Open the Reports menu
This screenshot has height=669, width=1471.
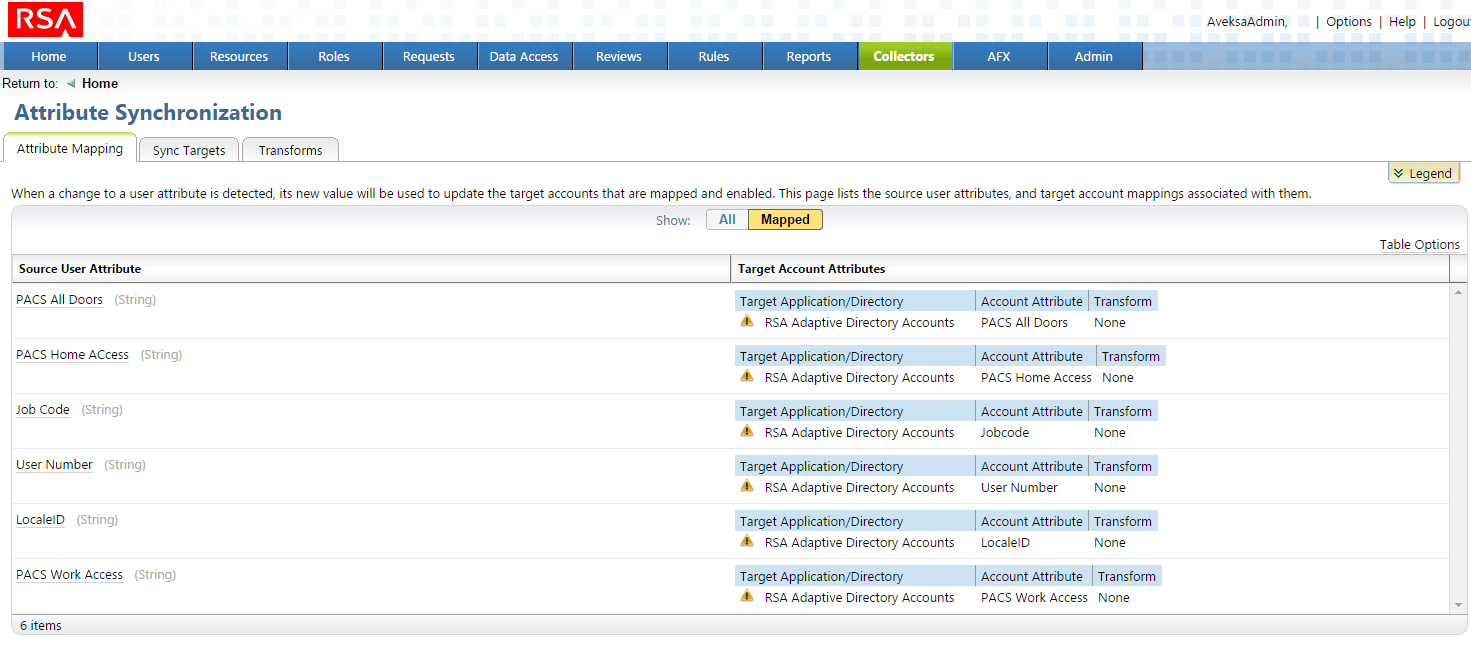809,56
